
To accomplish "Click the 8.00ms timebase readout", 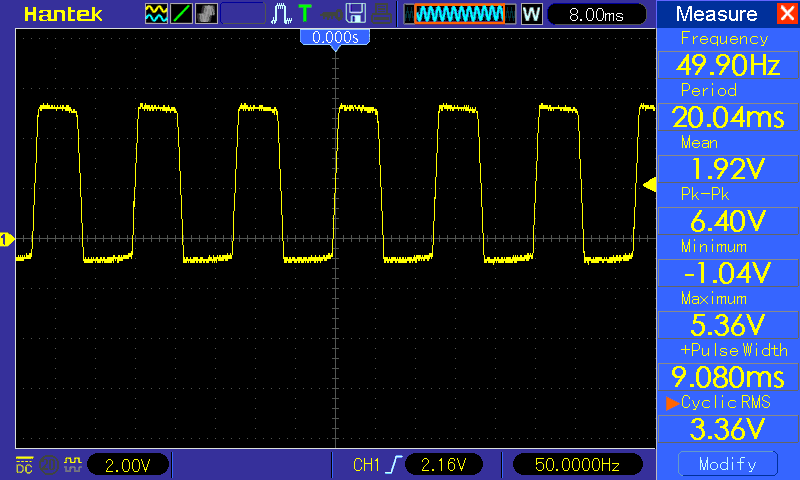I will click(x=596, y=15).
